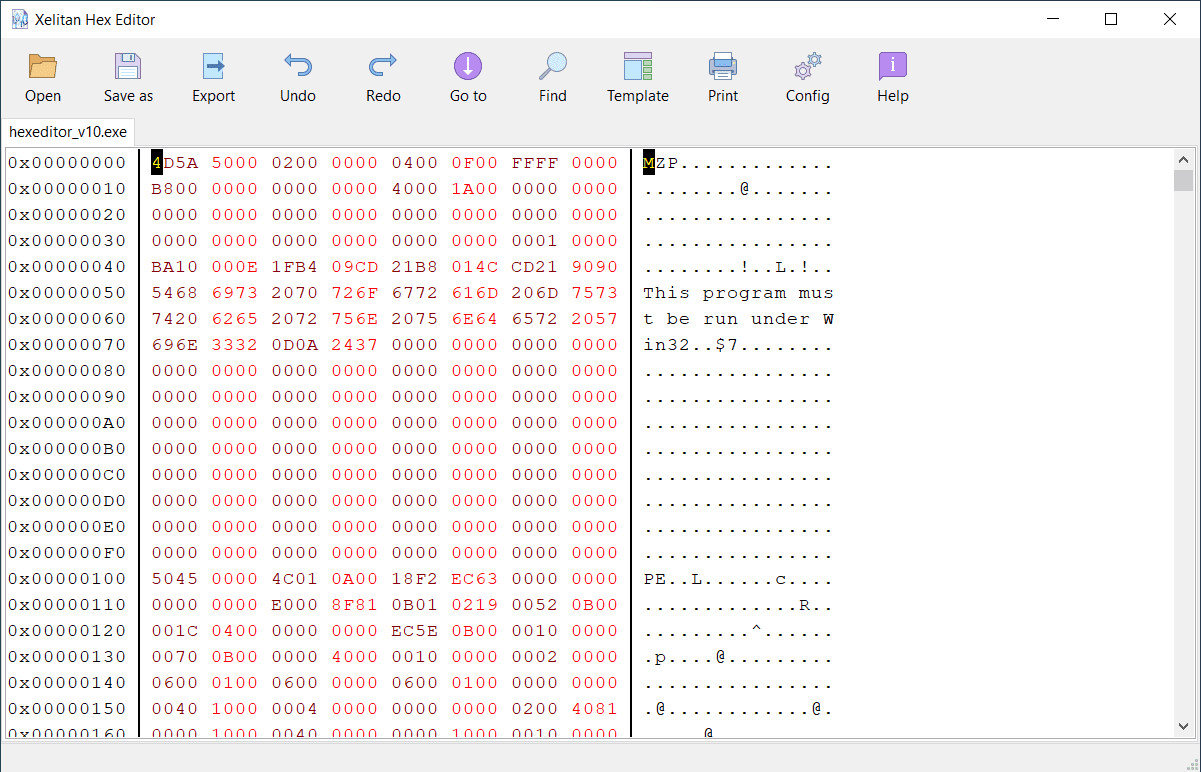Click the offset 0x00000000 label
The image size is (1201, 772).
67,163
